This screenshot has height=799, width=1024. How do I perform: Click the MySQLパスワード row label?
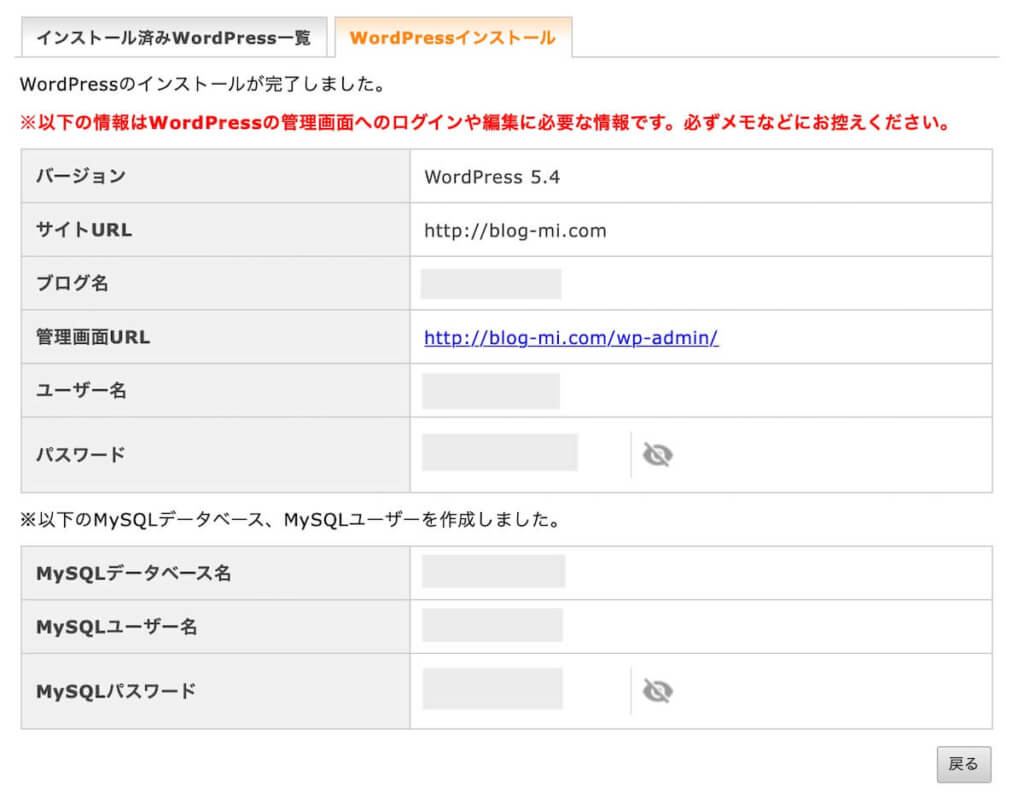click(116, 691)
